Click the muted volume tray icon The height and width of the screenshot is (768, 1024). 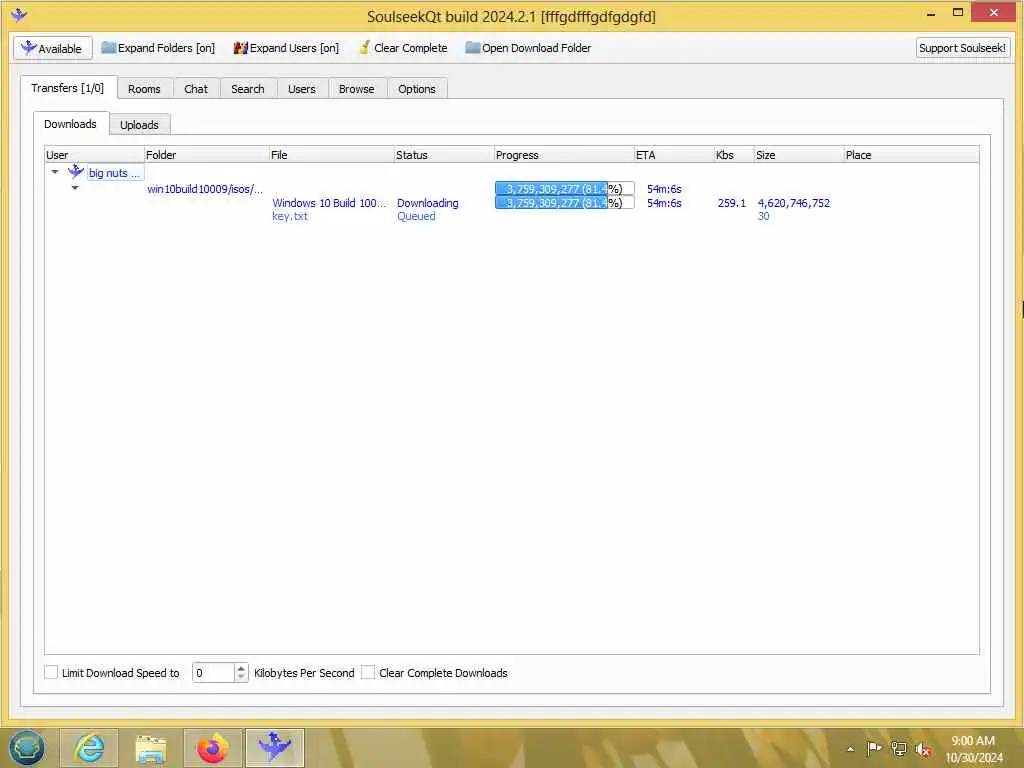(x=923, y=750)
